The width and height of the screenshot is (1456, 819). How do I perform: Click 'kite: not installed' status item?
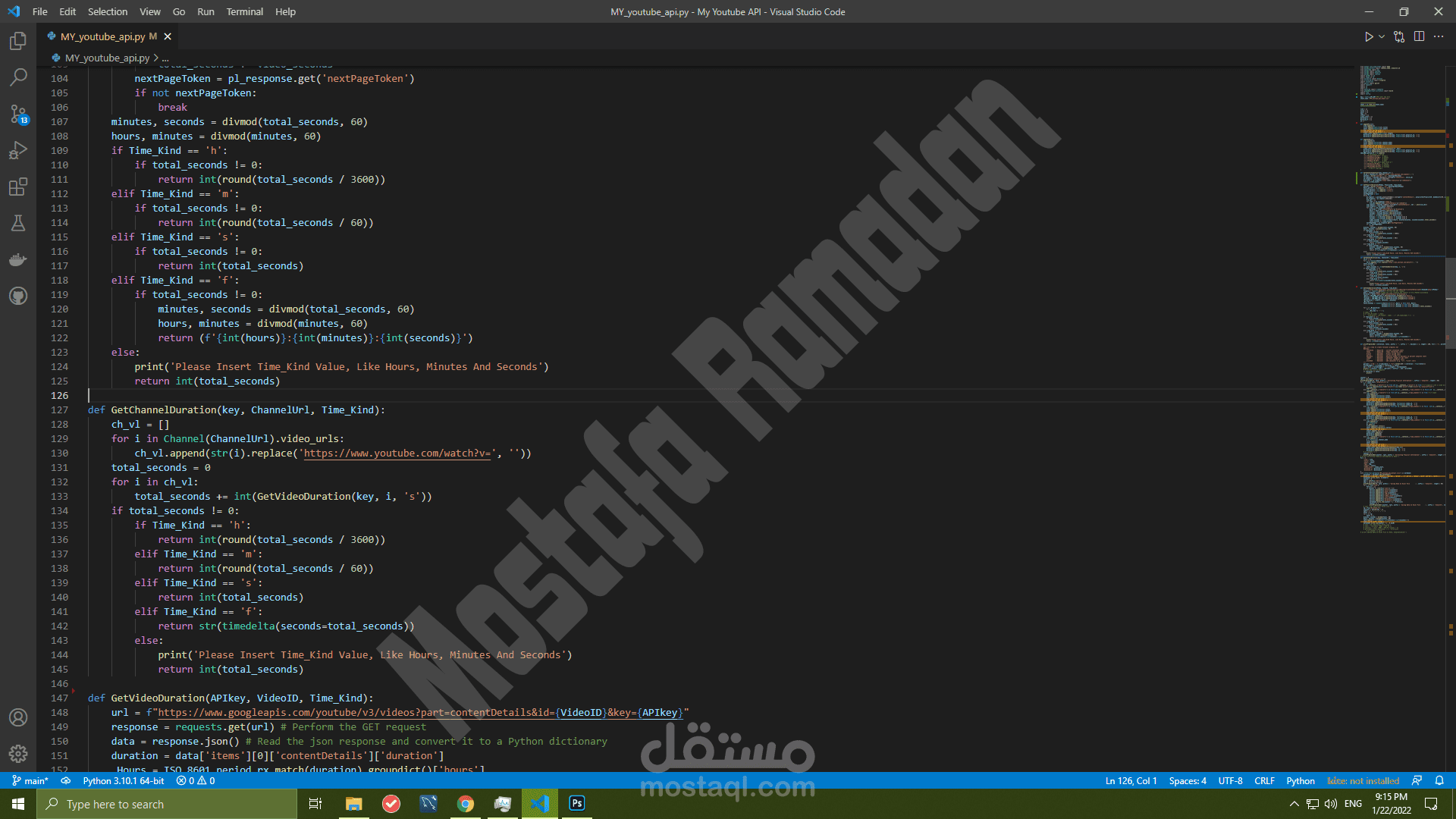pos(1363,780)
